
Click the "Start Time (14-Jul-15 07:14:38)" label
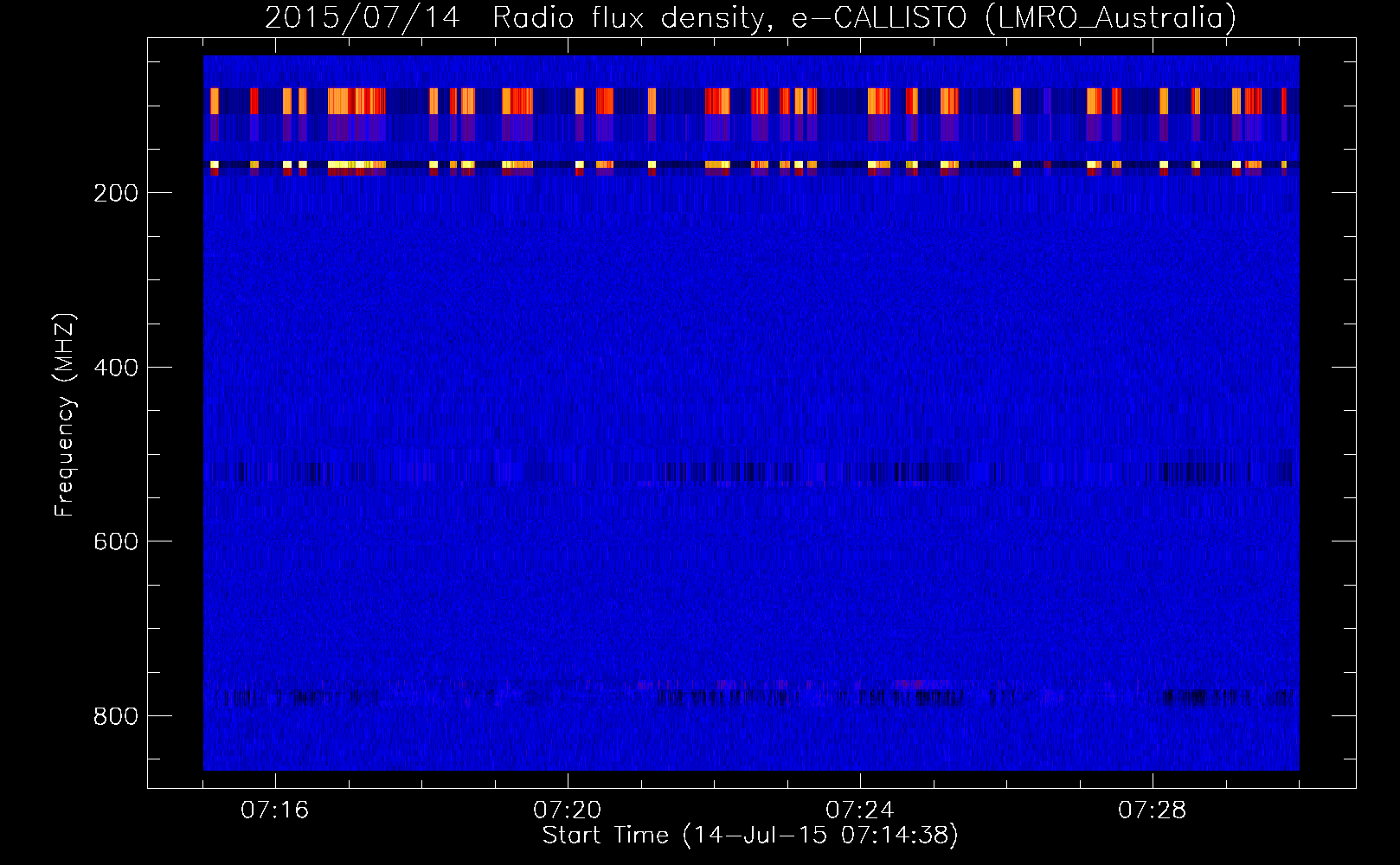click(x=750, y=836)
